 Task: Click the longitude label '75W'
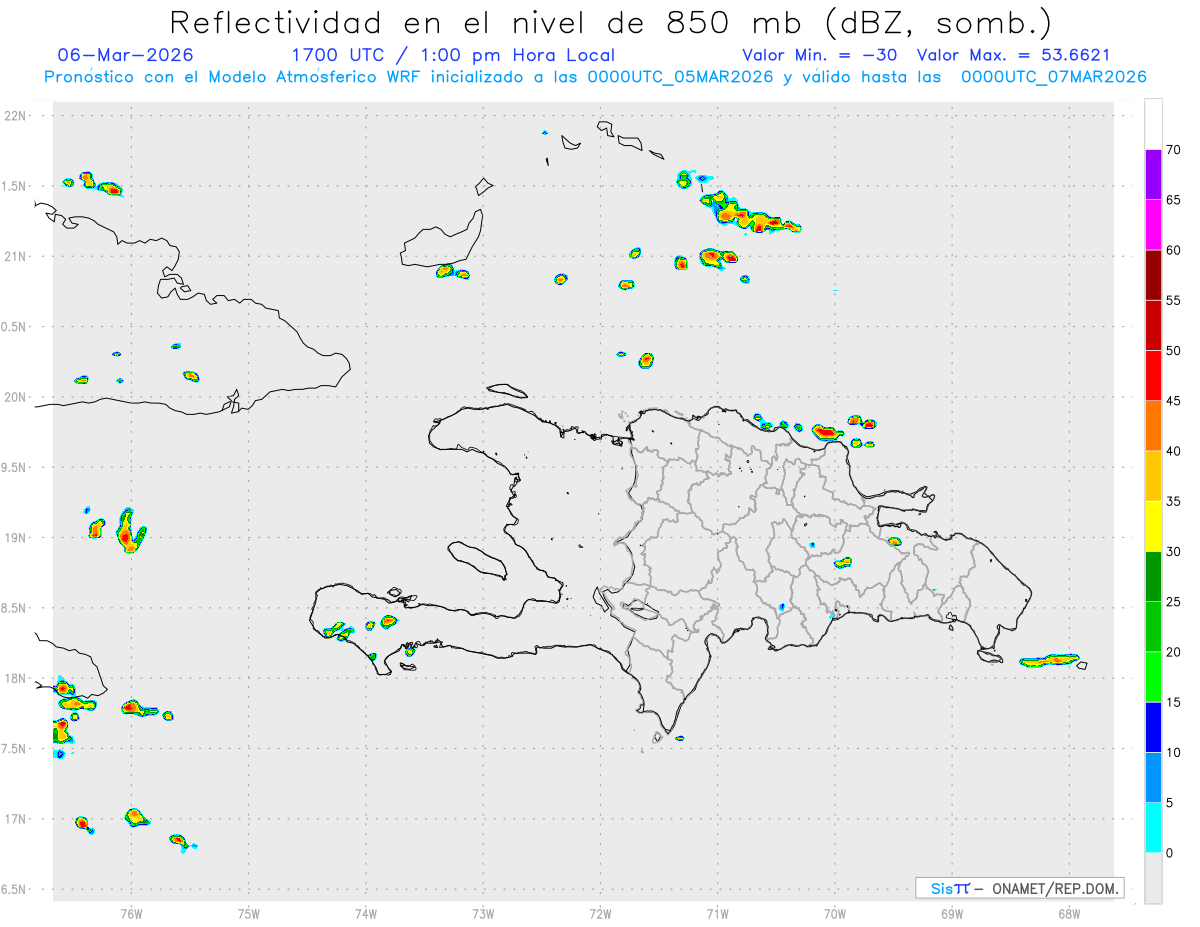[x=248, y=913]
